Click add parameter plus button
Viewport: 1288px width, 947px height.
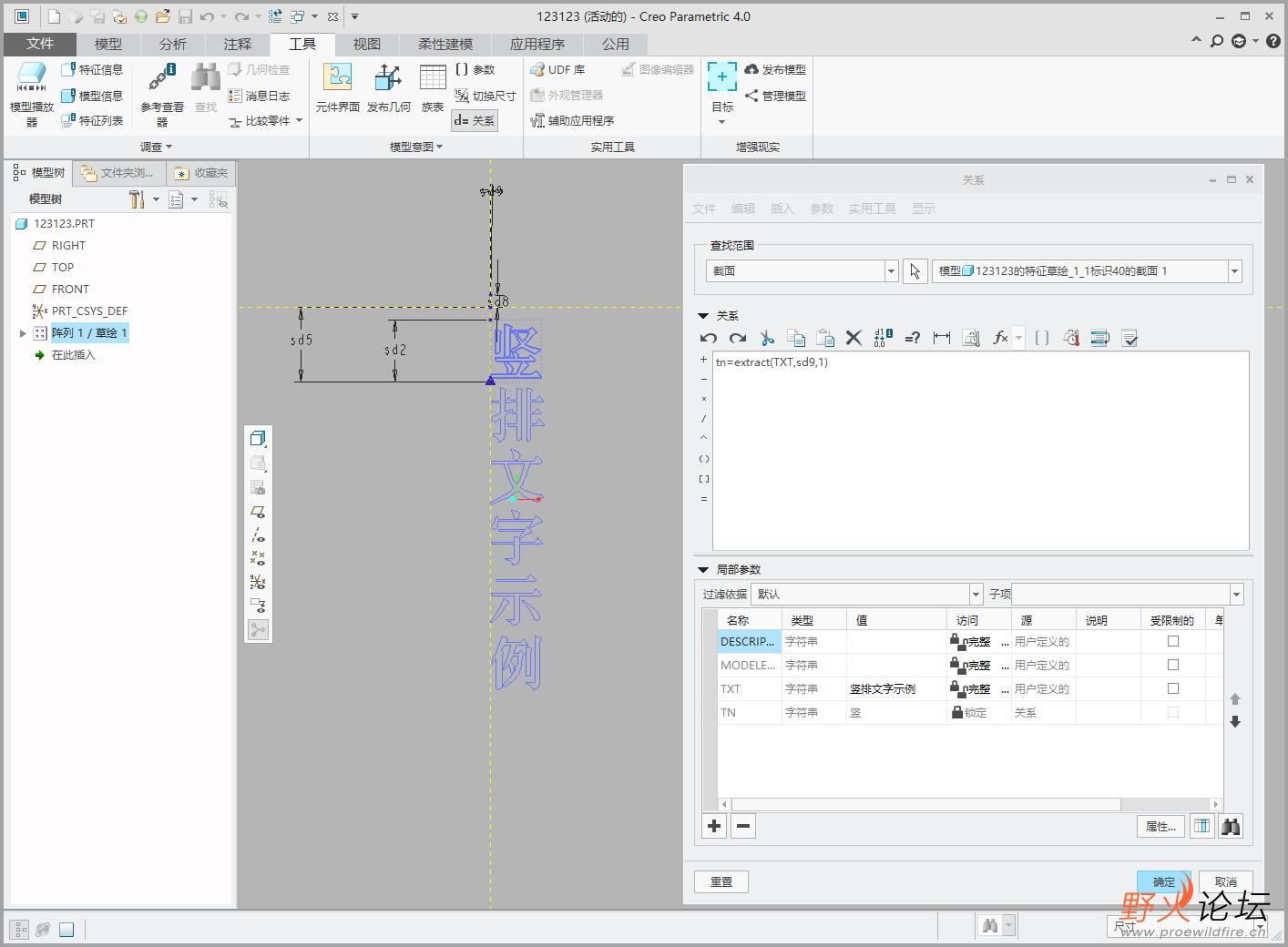(714, 826)
